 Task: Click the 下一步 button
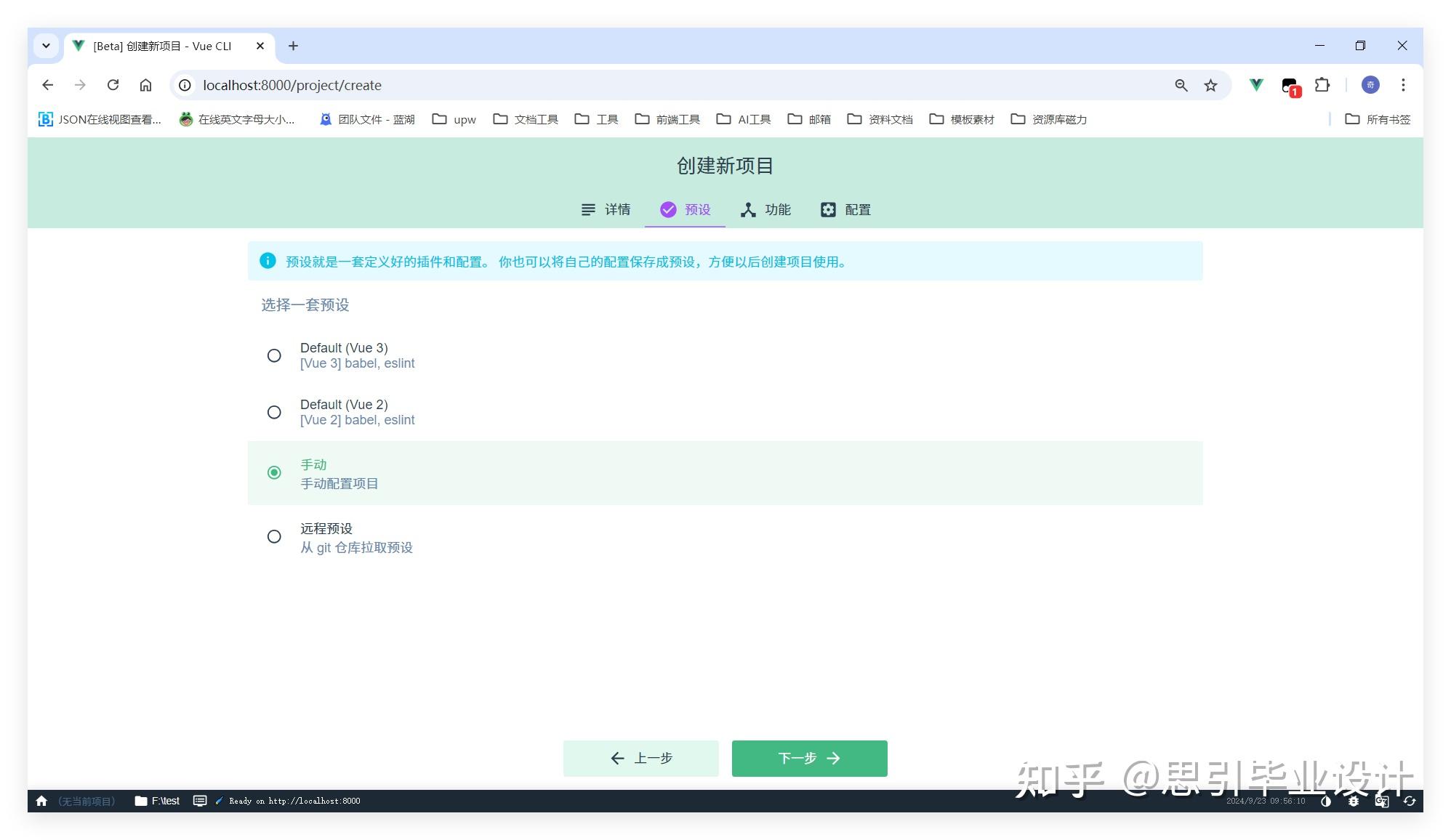(x=808, y=758)
